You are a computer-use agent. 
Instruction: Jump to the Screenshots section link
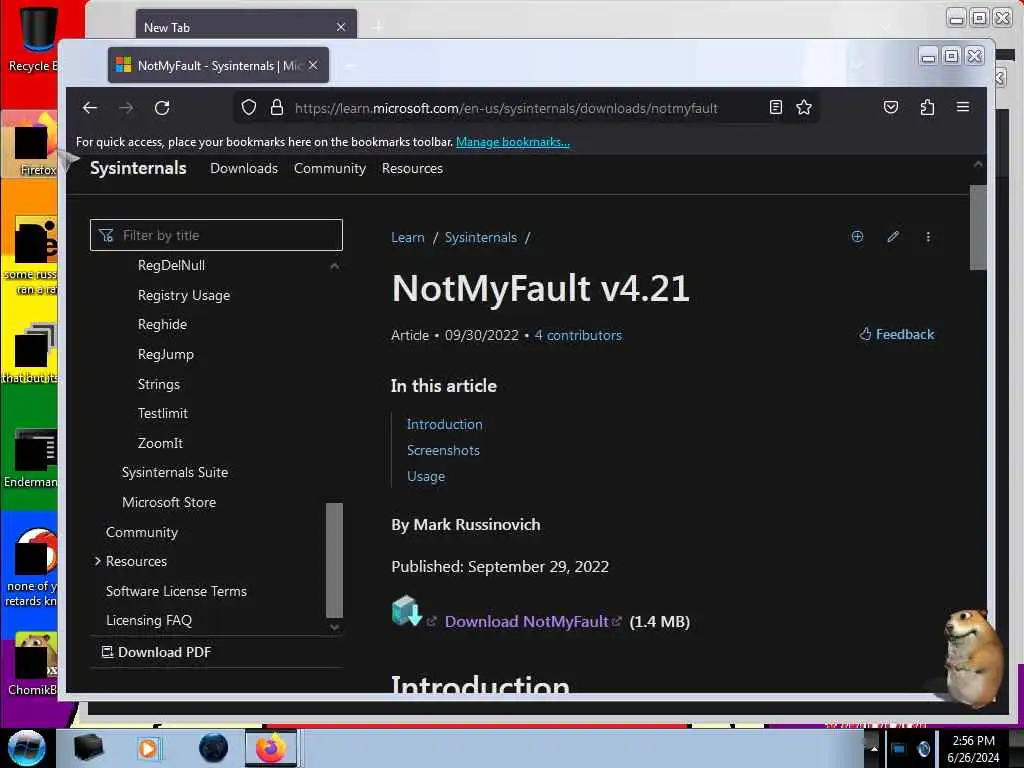[443, 450]
